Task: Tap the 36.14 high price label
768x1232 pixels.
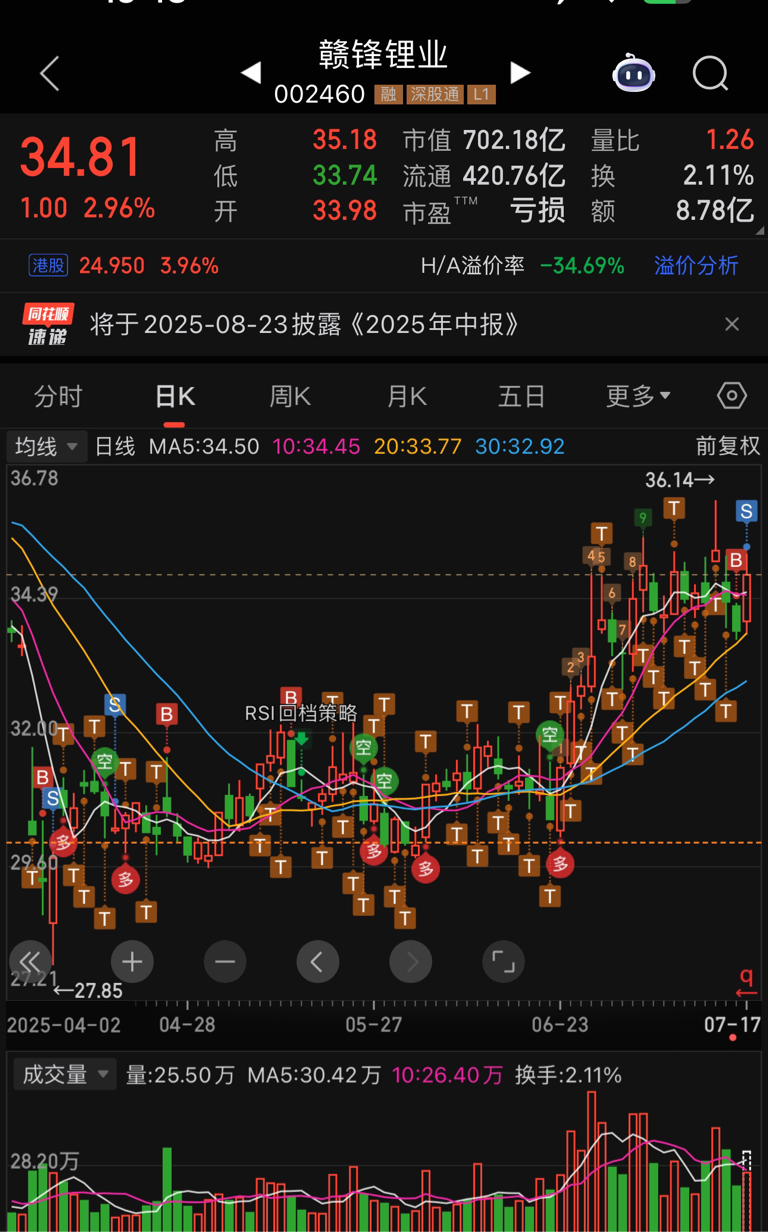Action: [680, 480]
